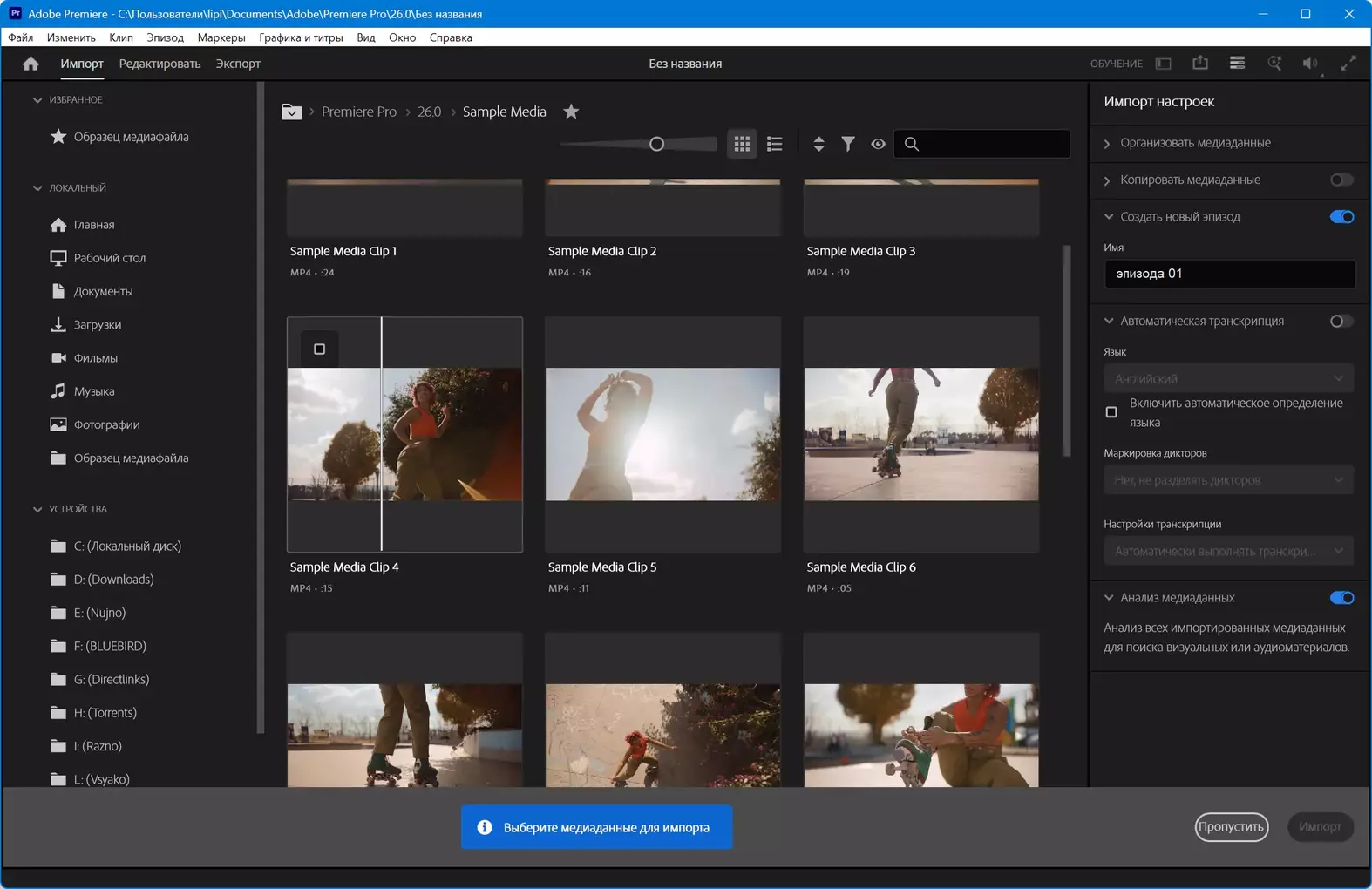Select the Sample Media Clip 5 thumbnail

[x=662, y=434]
